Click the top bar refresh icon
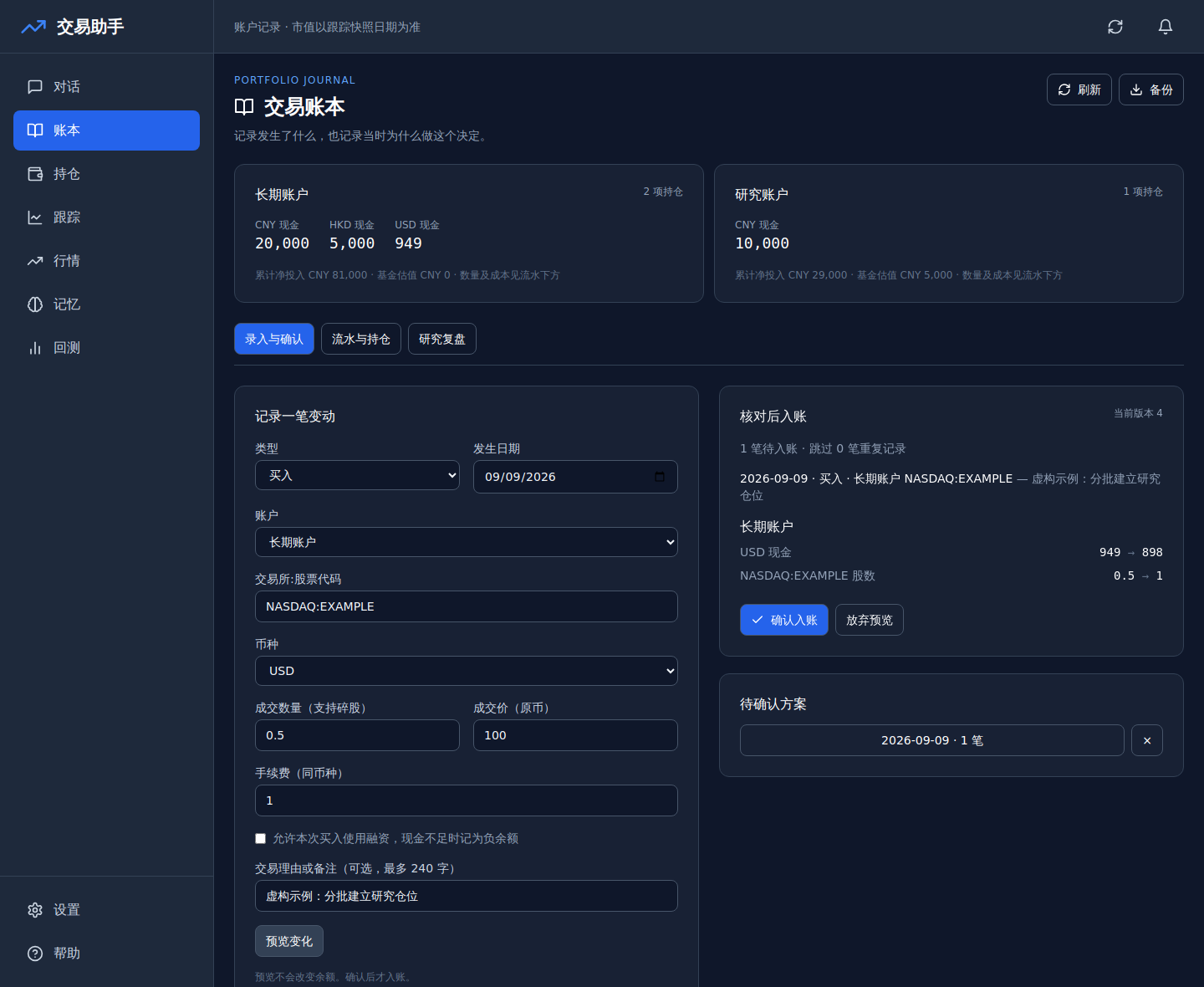This screenshot has width=1204, height=987. click(x=1115, y=27)
